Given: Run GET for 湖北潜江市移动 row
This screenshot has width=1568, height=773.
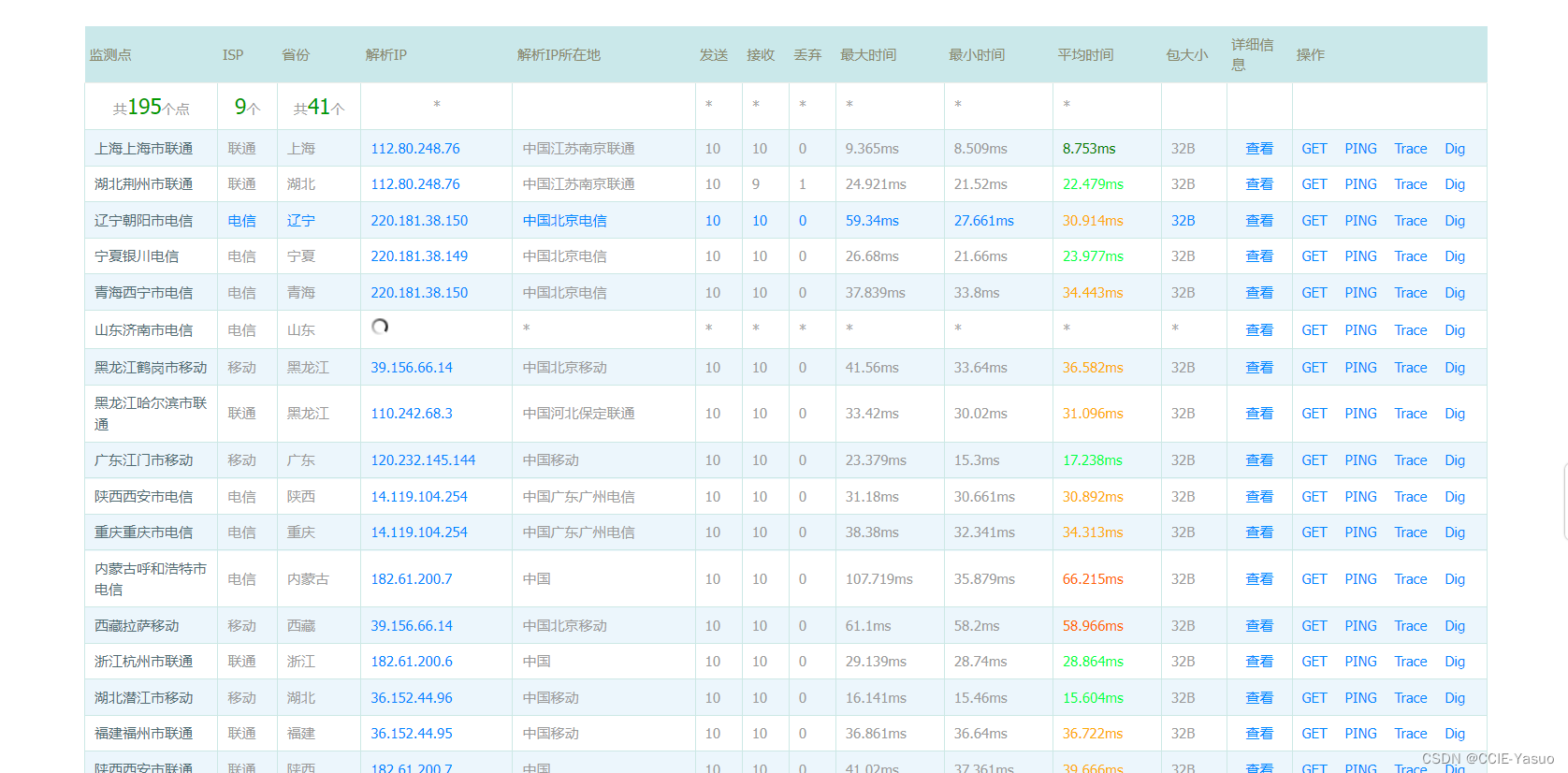Looking at the screenshot, I should [x=1314, y=698].
